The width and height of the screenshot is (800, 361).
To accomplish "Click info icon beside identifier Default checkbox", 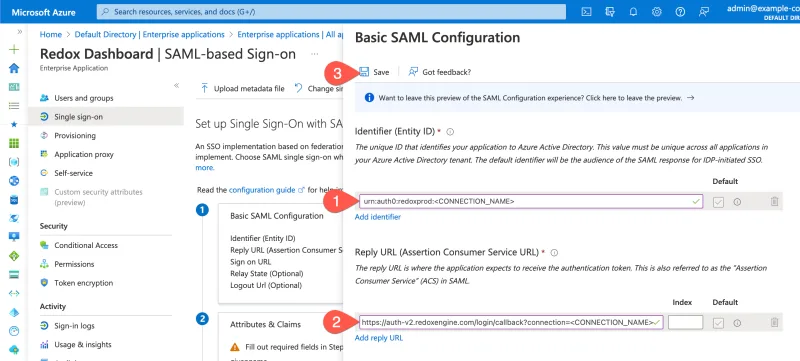I will [737, 202].
